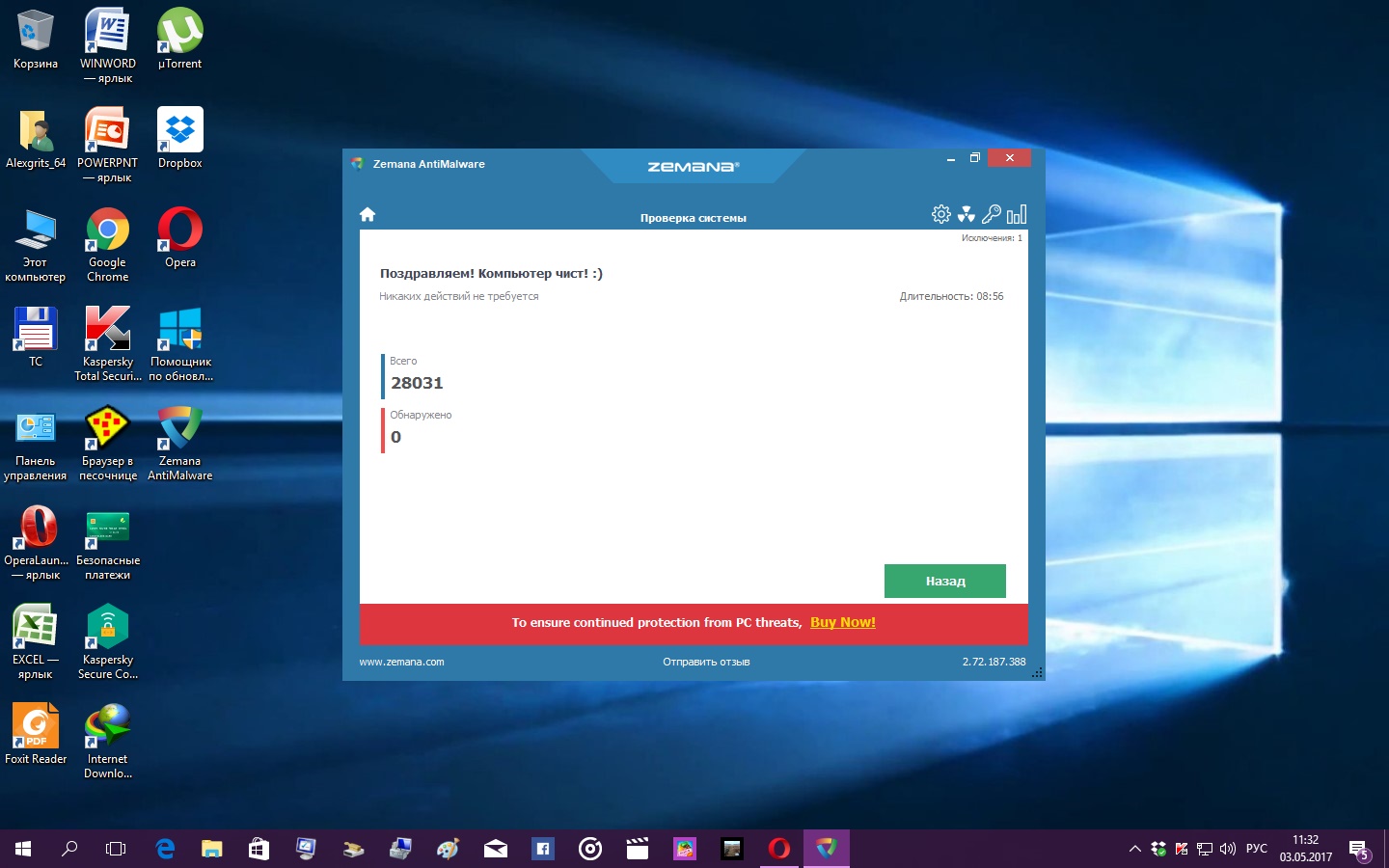
Task: Open taskbar search magnifier
Action: pyautogui.click(x=69, y=849)
